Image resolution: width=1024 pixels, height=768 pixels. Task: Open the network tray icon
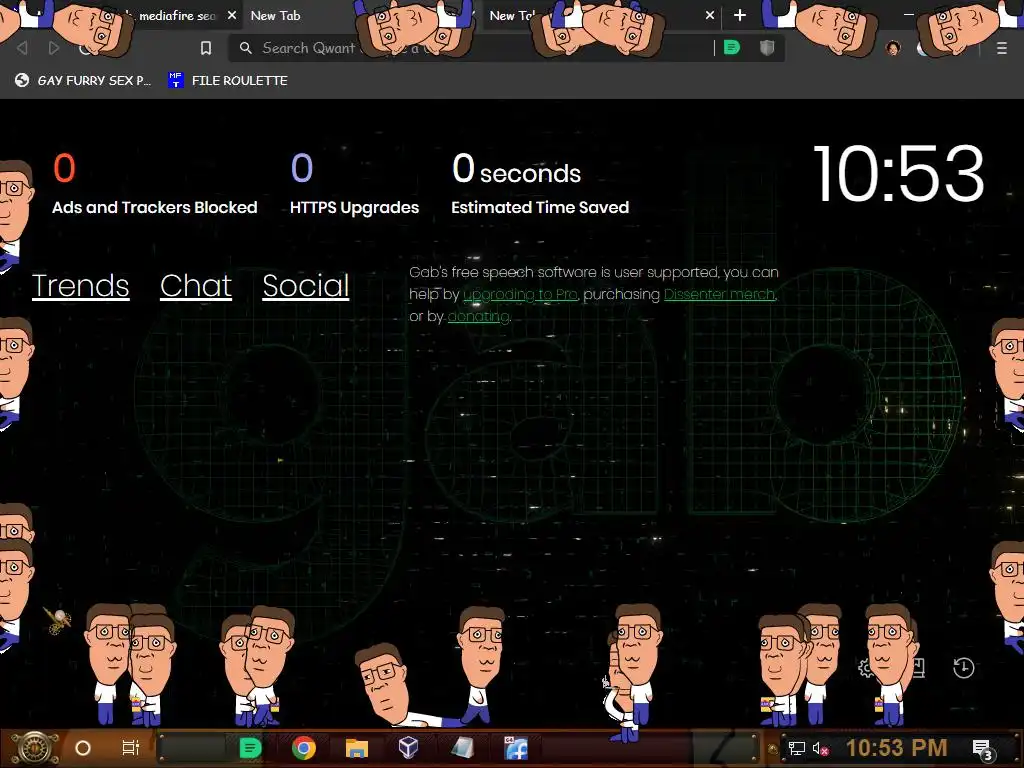click(x=796, y=748)
